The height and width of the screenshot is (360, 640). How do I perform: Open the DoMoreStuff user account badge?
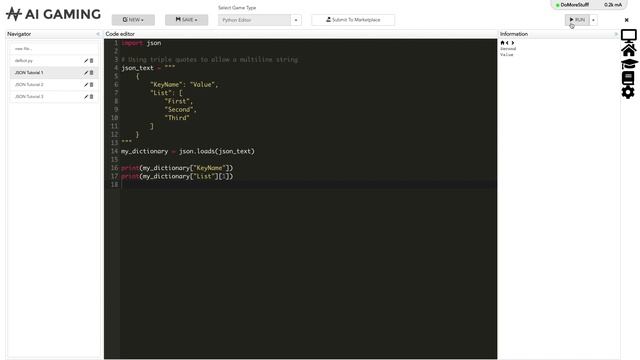[589, 5]
